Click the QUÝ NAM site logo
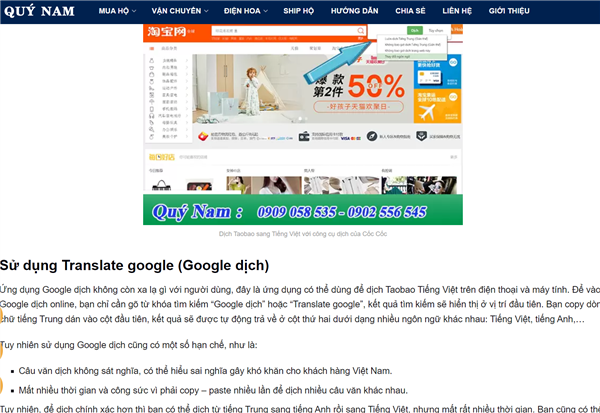The image size is (600, 413). (x=39, y=11)
